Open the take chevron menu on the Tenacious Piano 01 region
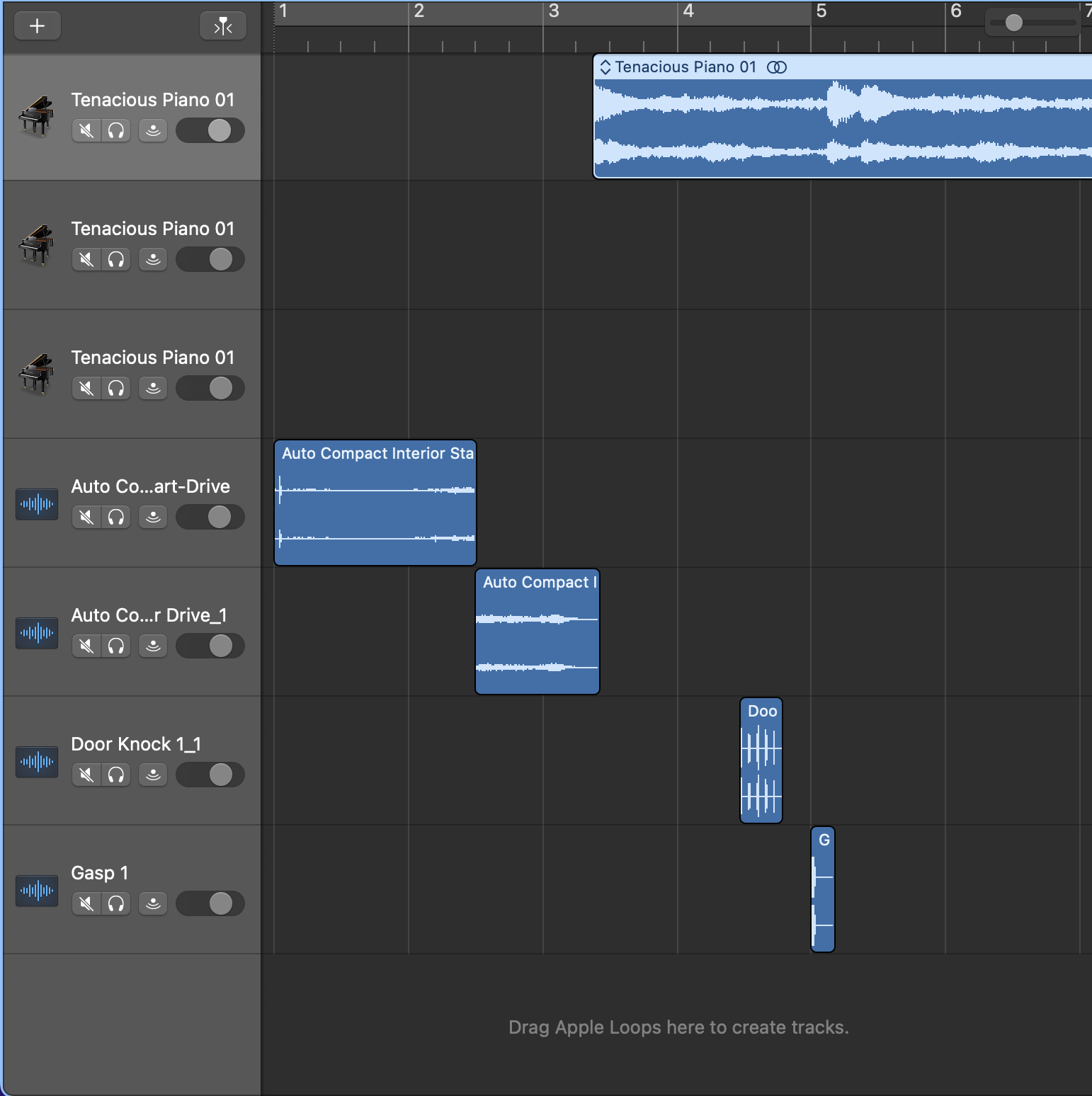Viewport: 1092px width, 1096px height. tap(605, 67)
